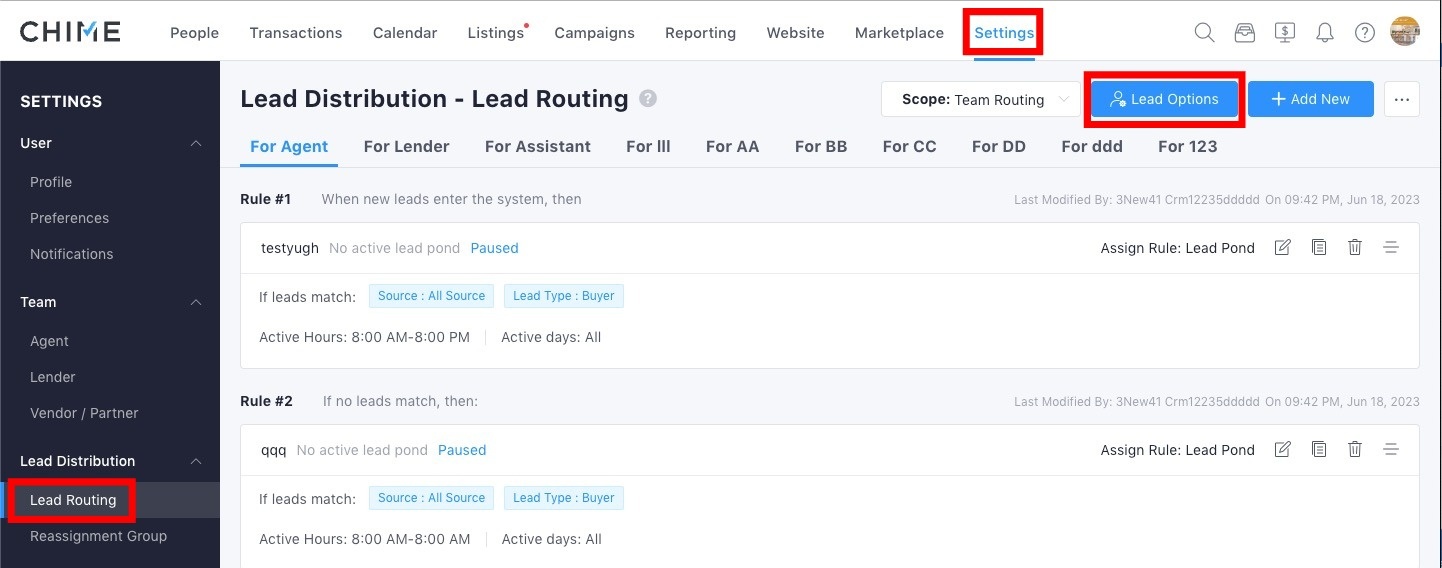
Task: Open the Scope Team Routing dropdown
Action: pyautogui.click(x=979, y=99)
